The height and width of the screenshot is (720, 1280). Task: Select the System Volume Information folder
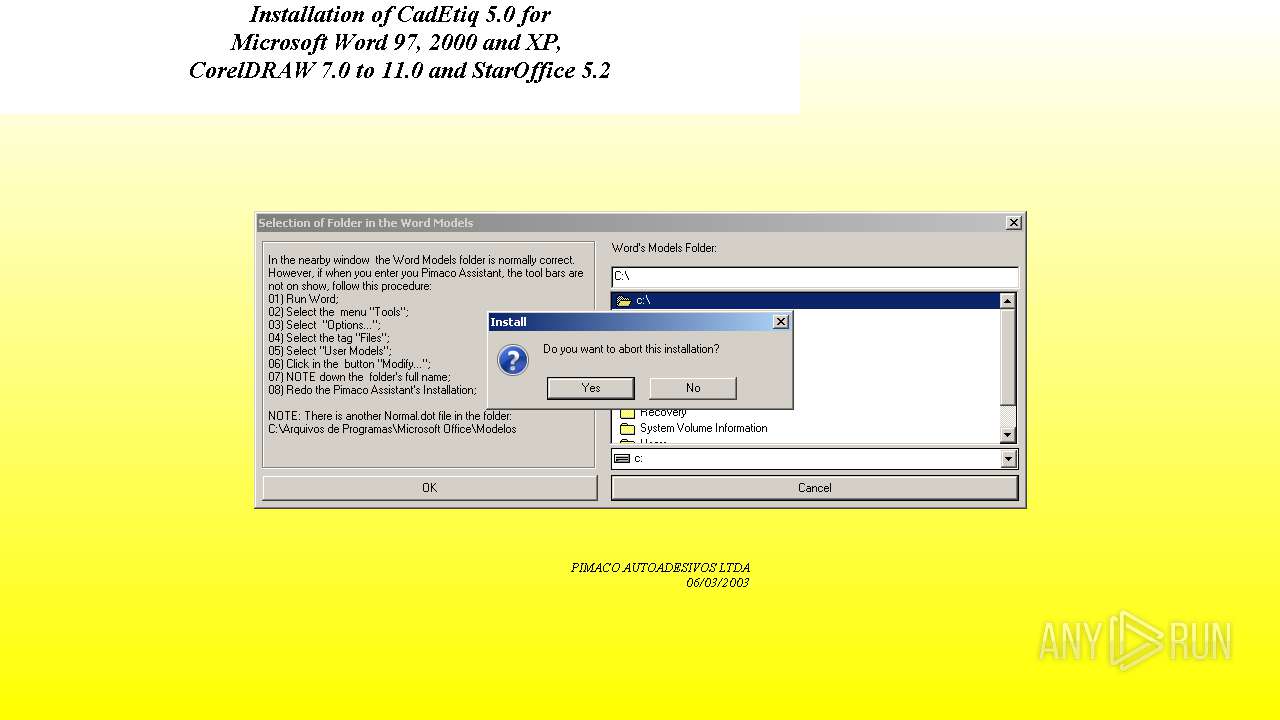pyautogui.click(x=704, y=428)
